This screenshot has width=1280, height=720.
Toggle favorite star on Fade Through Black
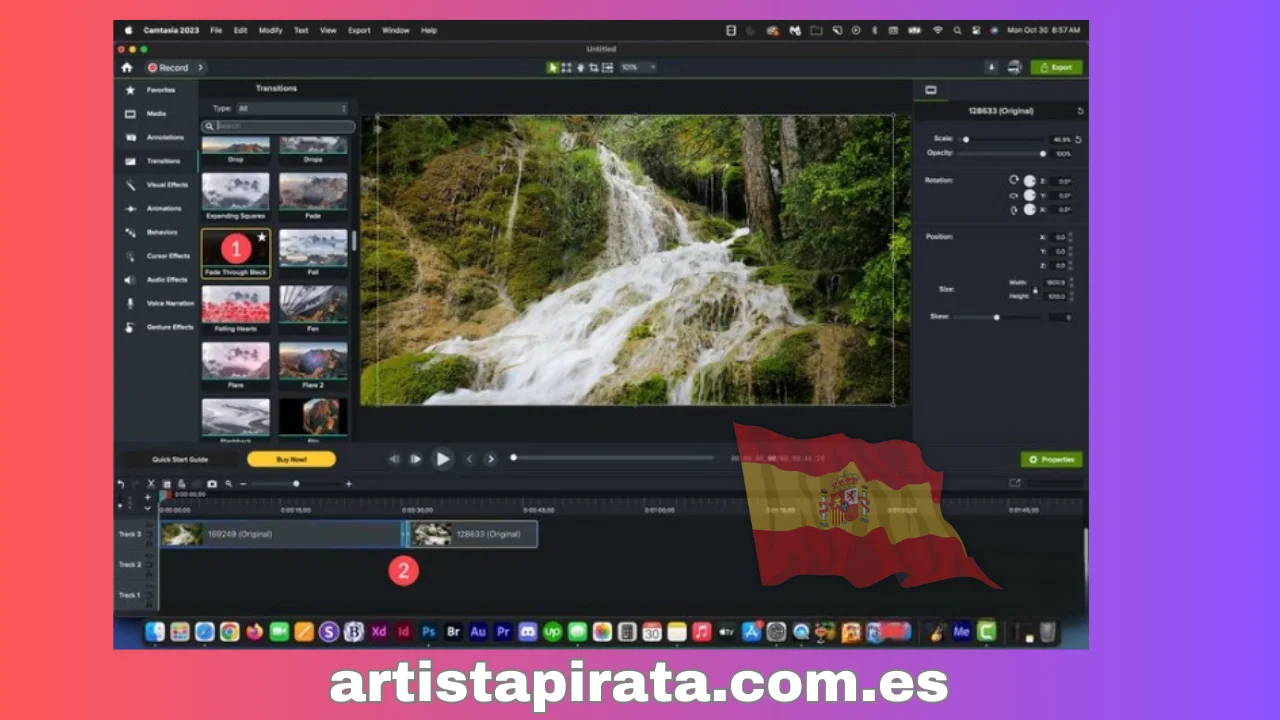click(x=262, y=237)
